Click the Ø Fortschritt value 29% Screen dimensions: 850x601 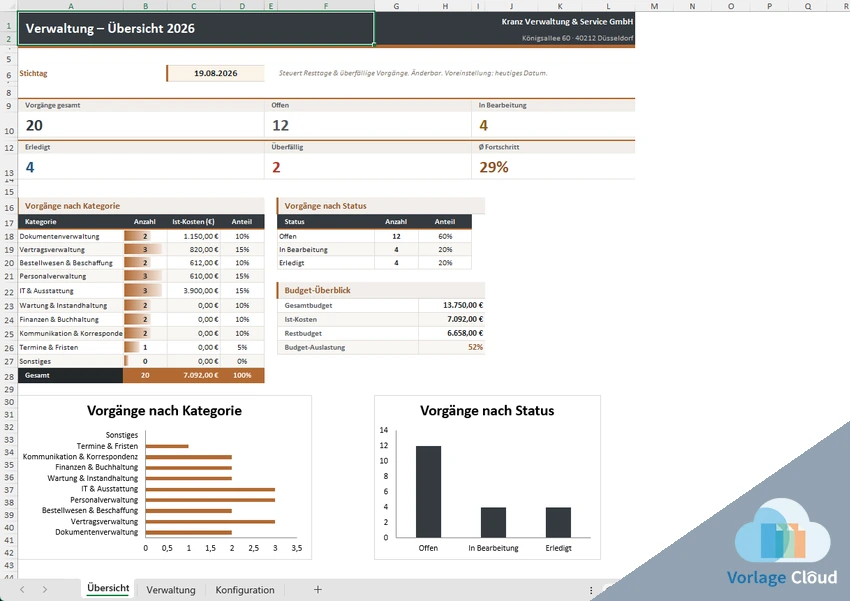(x=493, y=167)
